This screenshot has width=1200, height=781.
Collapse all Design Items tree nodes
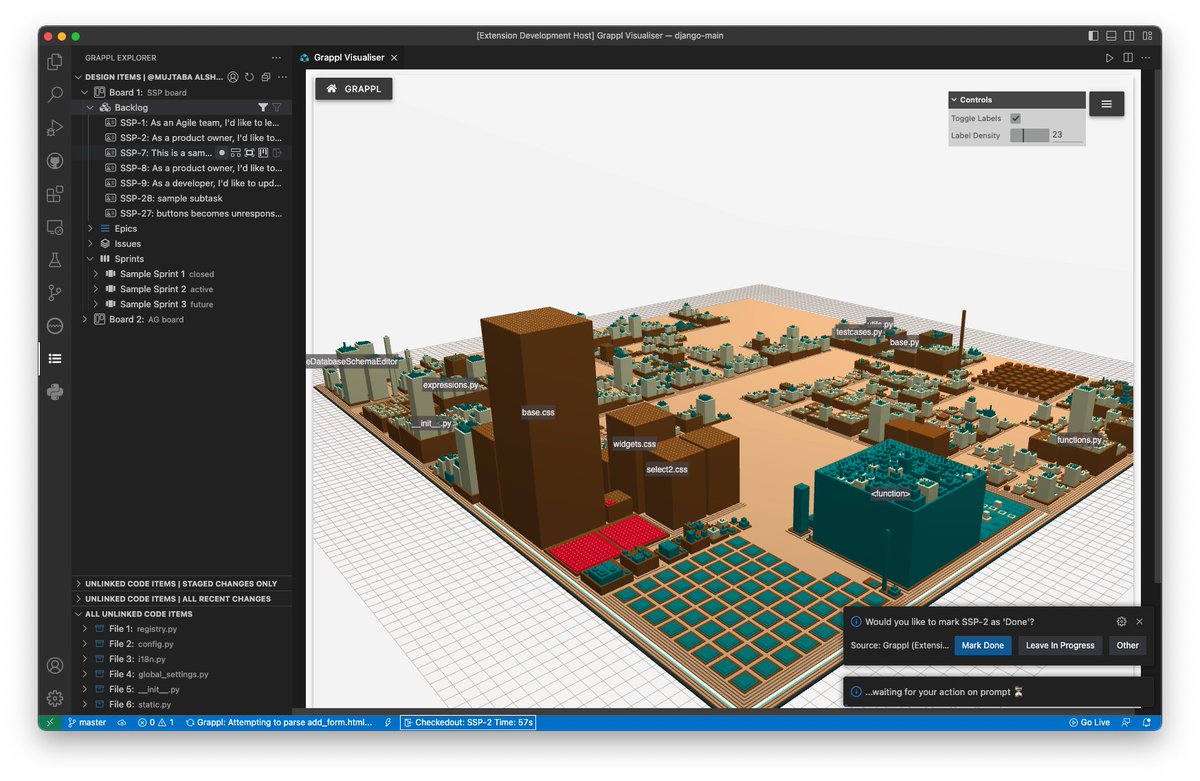click(x=265, y=77)
